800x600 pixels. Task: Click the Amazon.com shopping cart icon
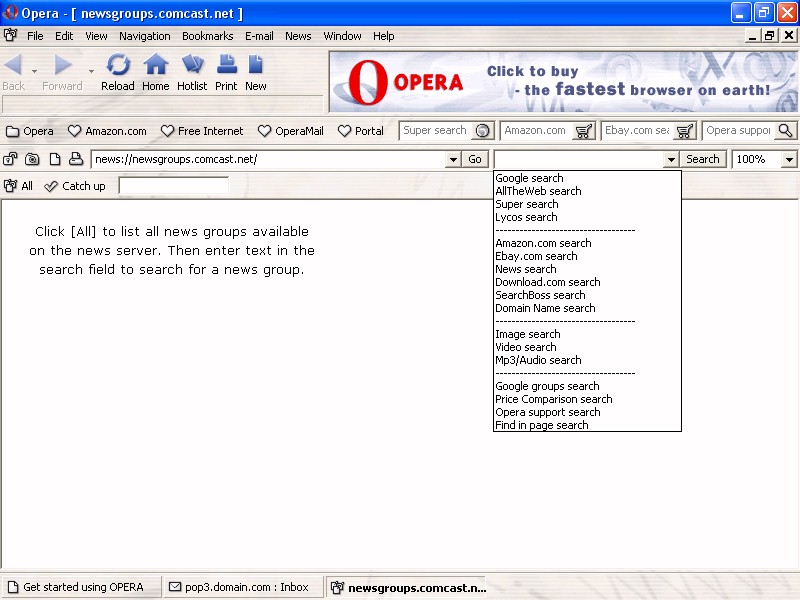click(x=584, y=131)
